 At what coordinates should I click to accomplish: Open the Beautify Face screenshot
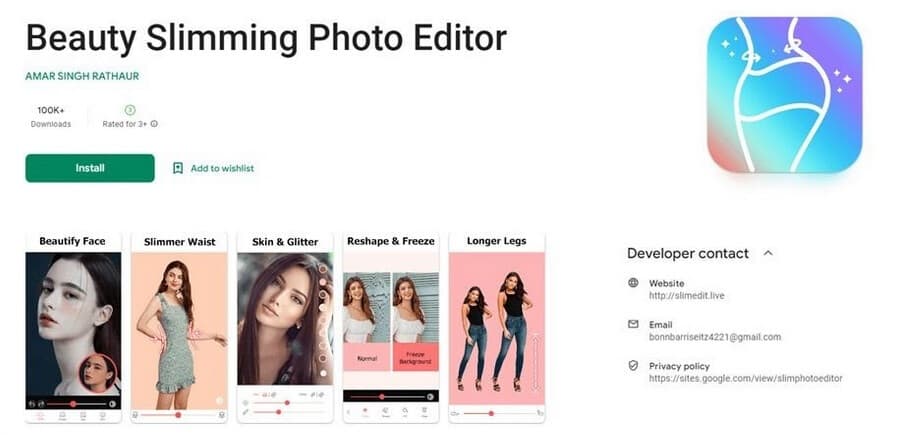tap(73, 327)
